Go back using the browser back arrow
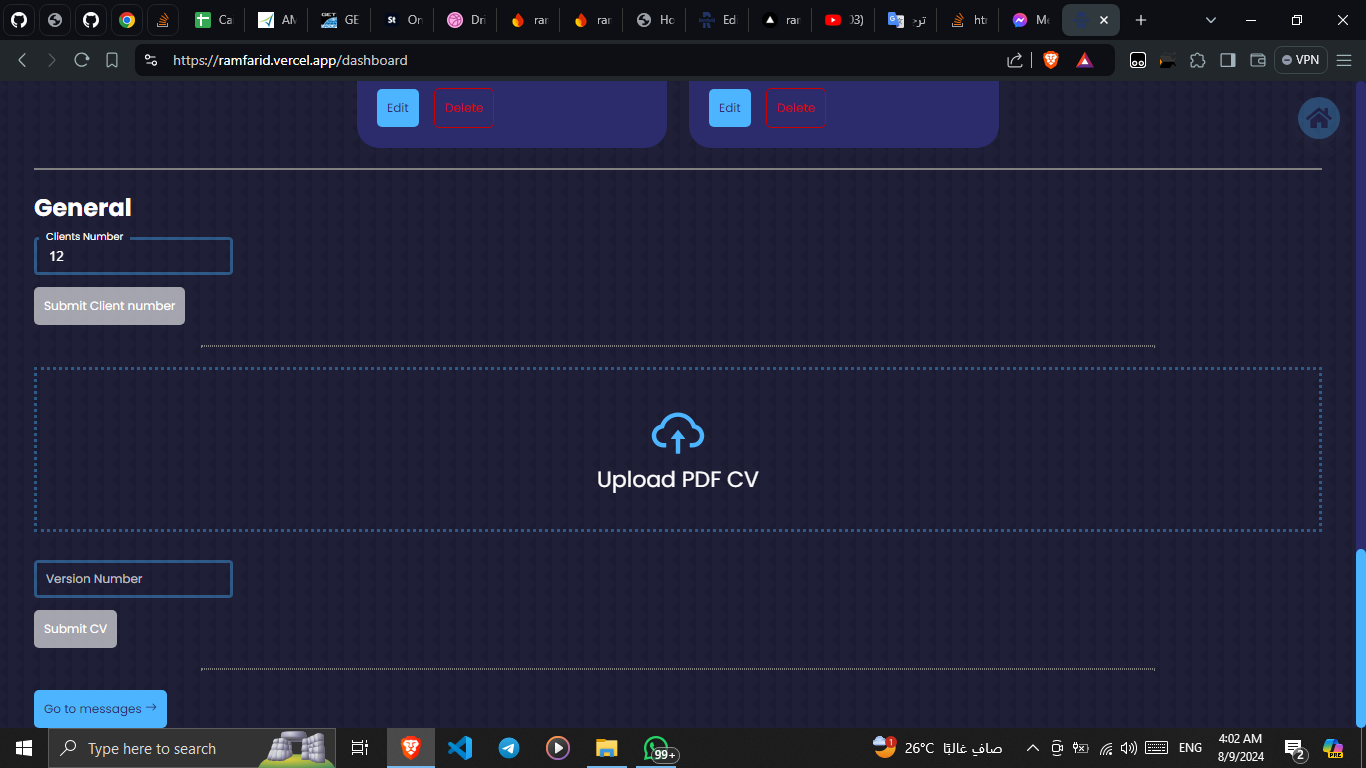 coord(22,60)
